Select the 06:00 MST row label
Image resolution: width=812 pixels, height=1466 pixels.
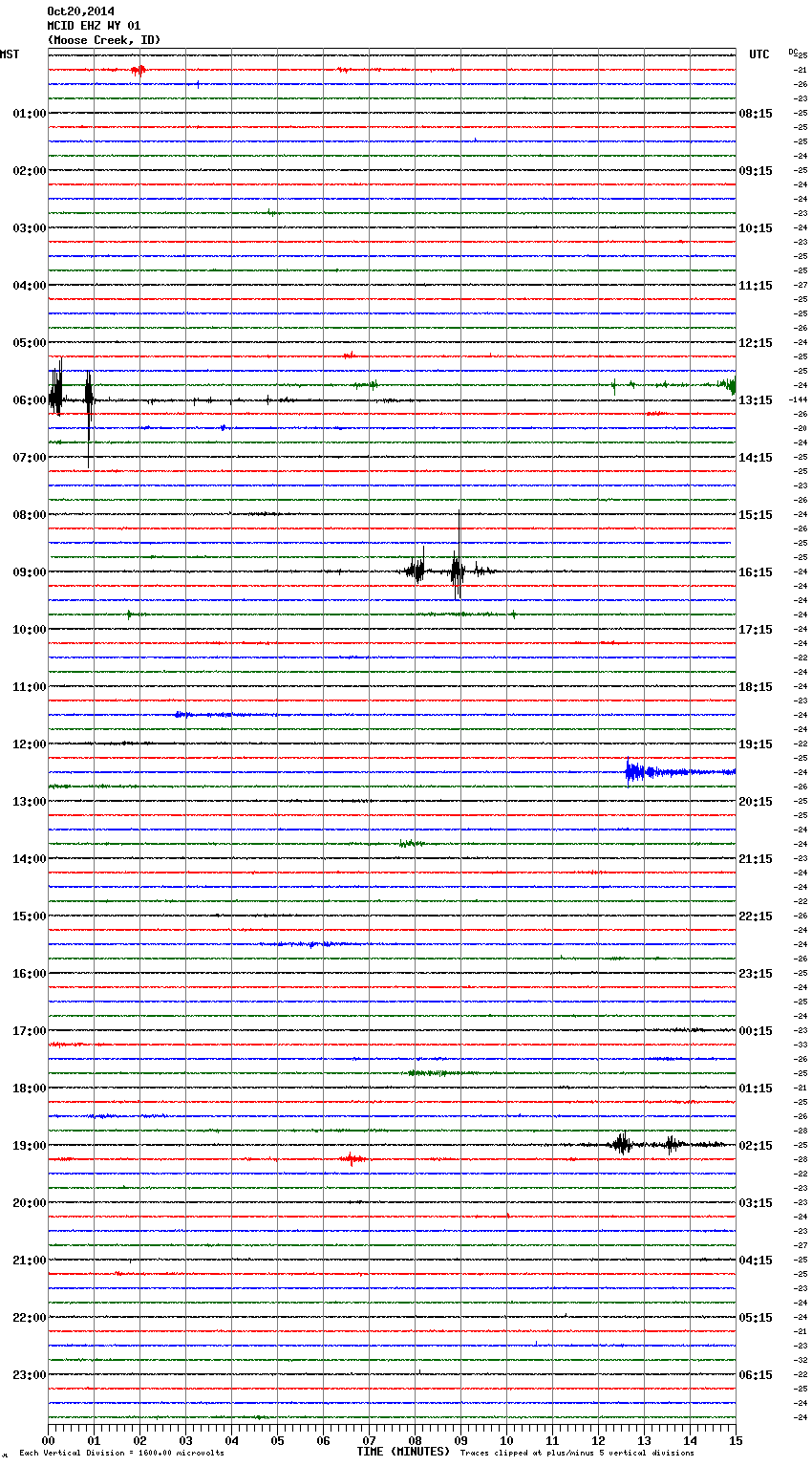click(30, 399)
